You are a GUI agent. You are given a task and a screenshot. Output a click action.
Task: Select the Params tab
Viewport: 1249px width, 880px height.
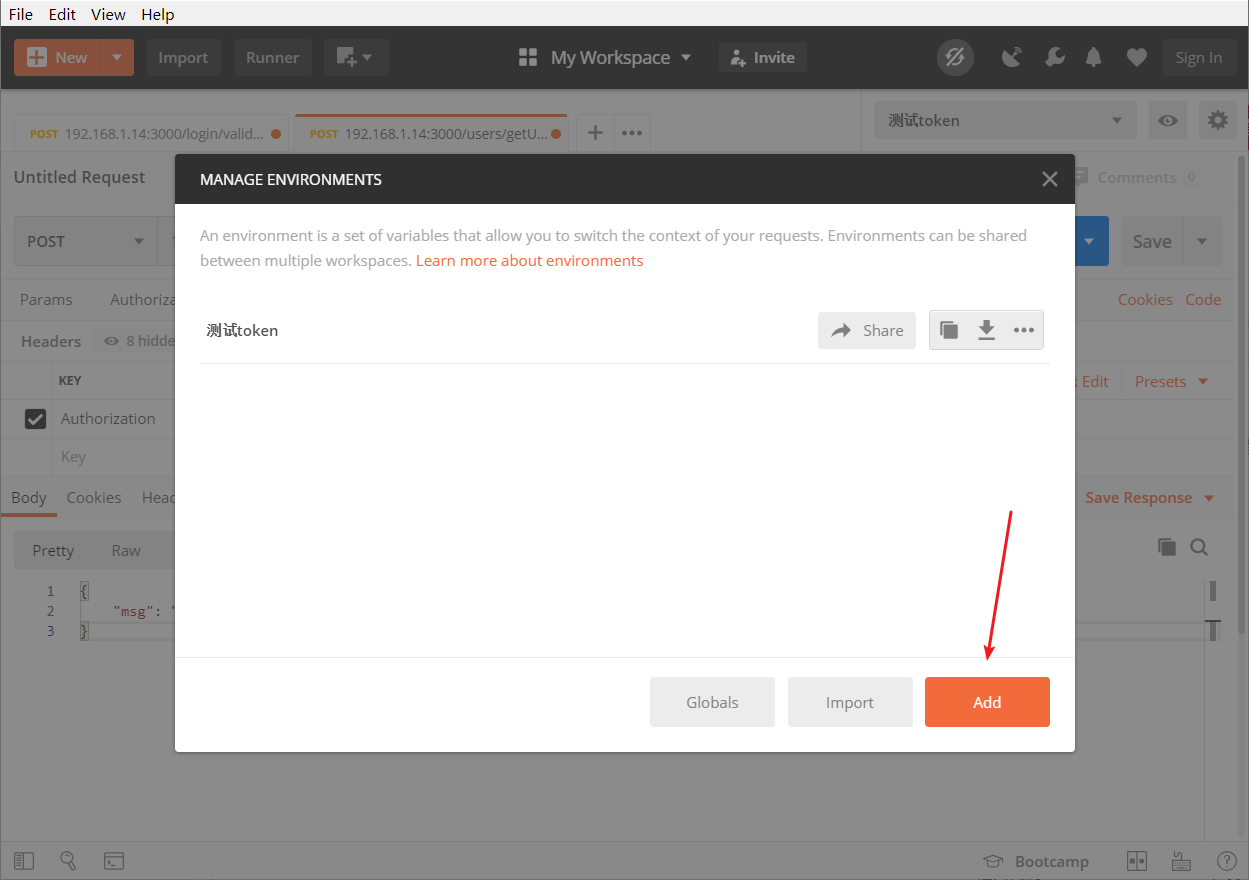(x=46, y=299)
